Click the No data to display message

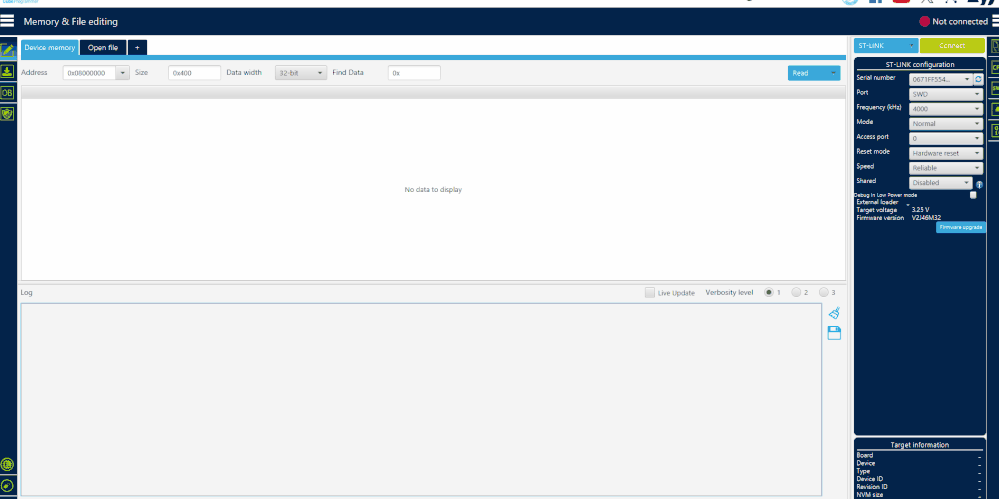pos(433,190)
